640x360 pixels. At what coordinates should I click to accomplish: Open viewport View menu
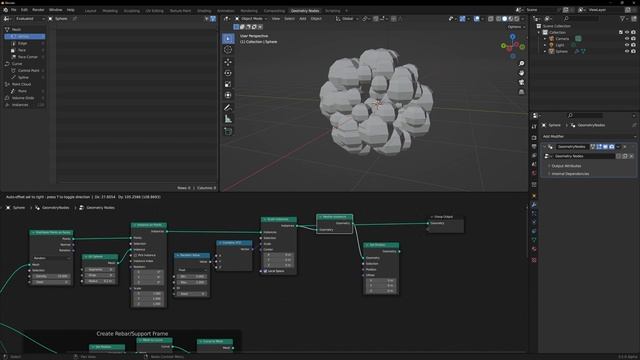[276, 19]
